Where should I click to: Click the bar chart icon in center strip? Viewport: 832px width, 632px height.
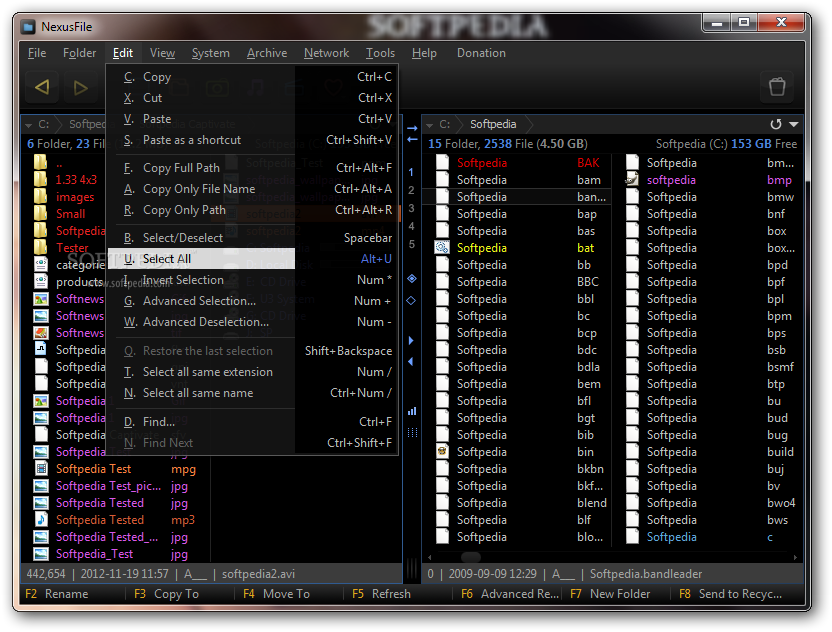point(412,411)
